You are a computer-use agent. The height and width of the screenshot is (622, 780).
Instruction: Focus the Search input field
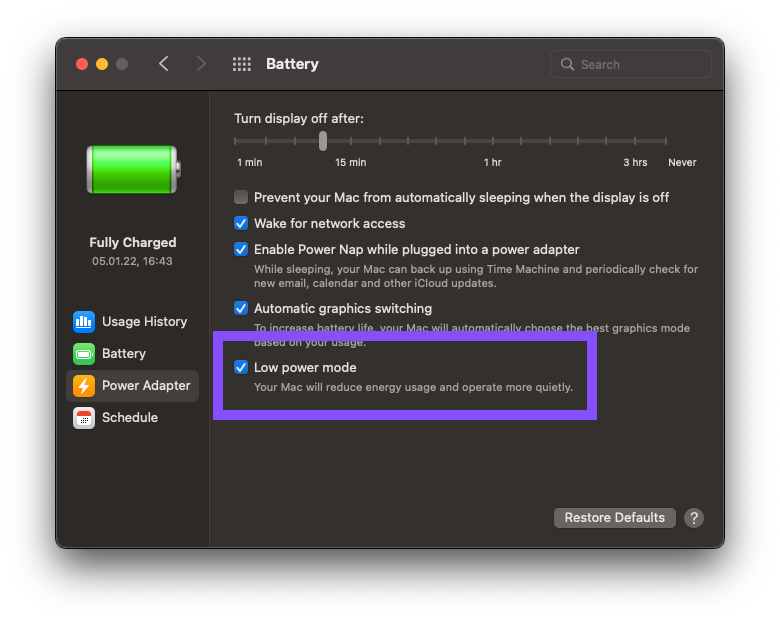point(640,65)
